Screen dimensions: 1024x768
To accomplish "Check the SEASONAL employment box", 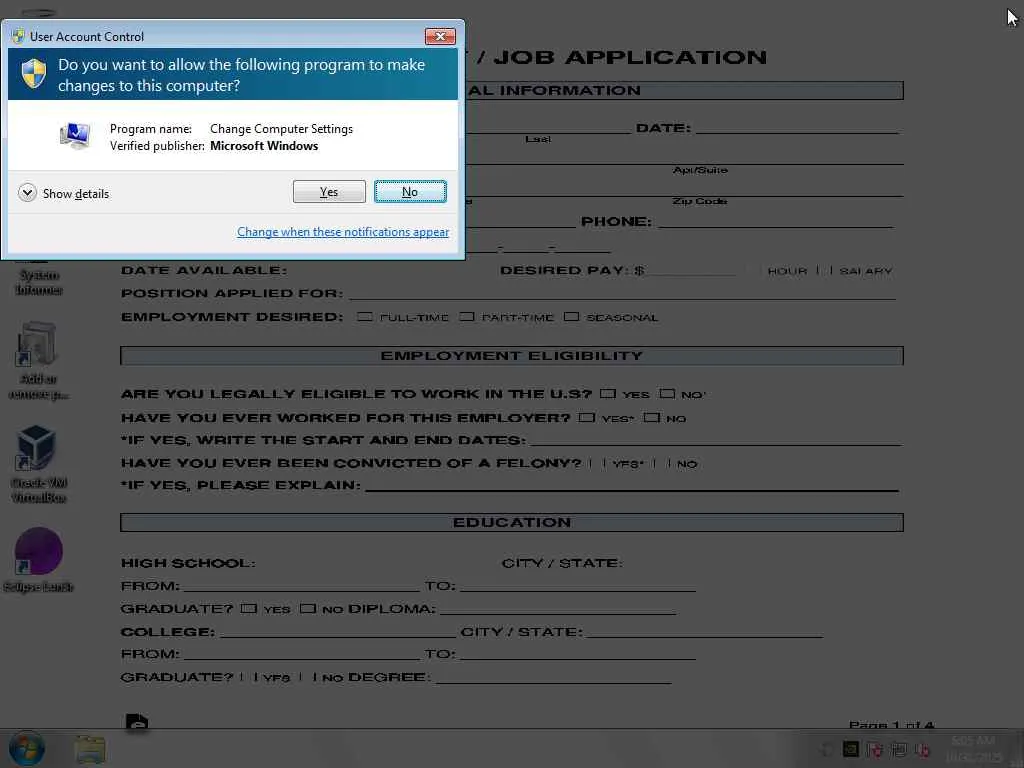I will point(571,317).
